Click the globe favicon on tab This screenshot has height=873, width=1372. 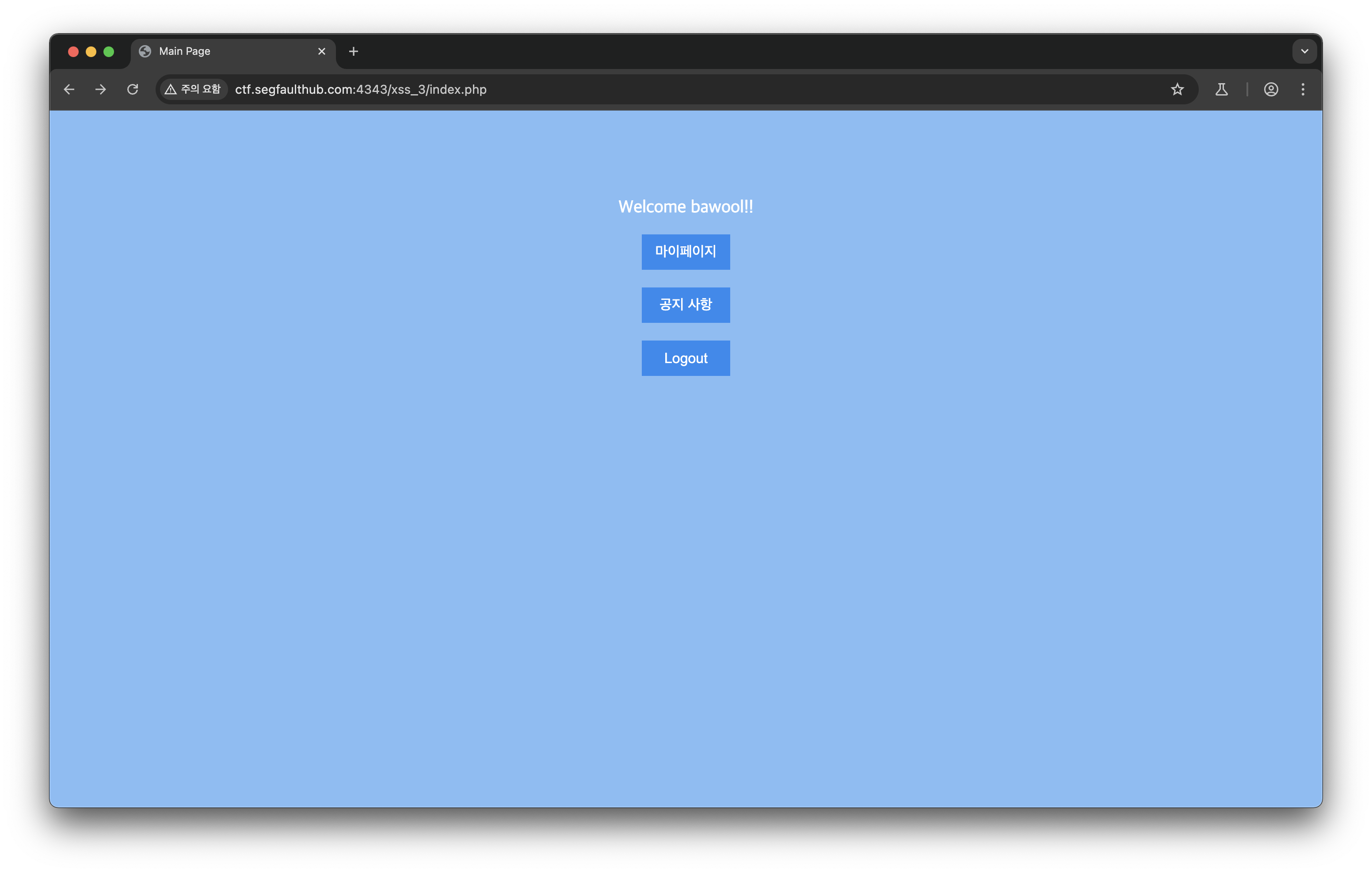pyautogui.click(x=145, y=51)
